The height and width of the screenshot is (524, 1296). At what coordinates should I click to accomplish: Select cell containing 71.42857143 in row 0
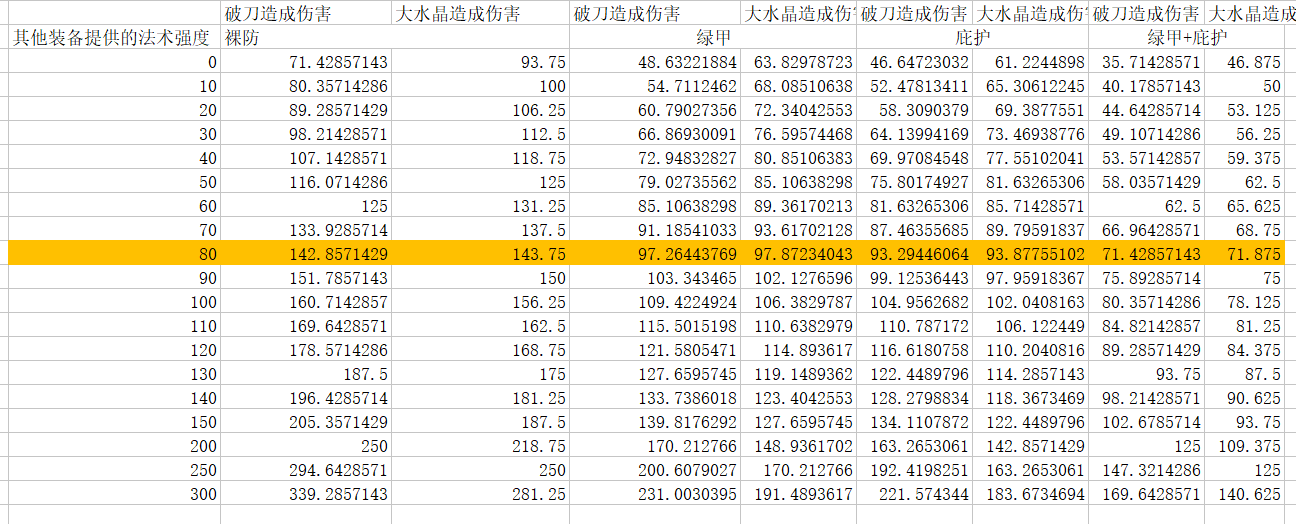pos(306,62)
